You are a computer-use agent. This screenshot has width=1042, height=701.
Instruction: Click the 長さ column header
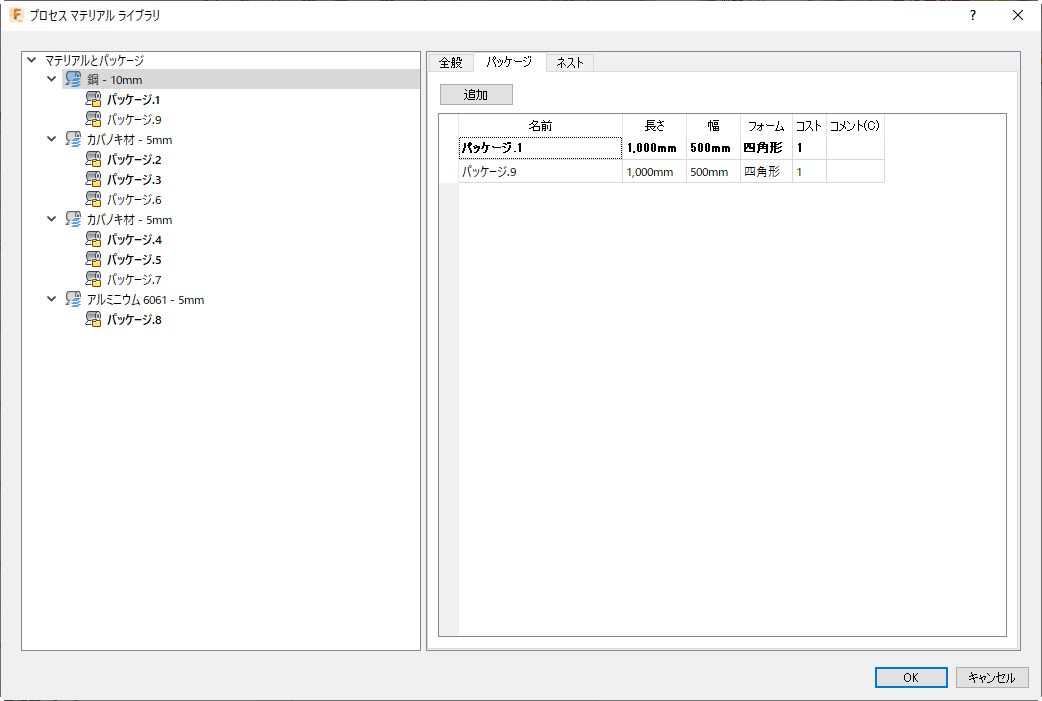coord(655,126)
